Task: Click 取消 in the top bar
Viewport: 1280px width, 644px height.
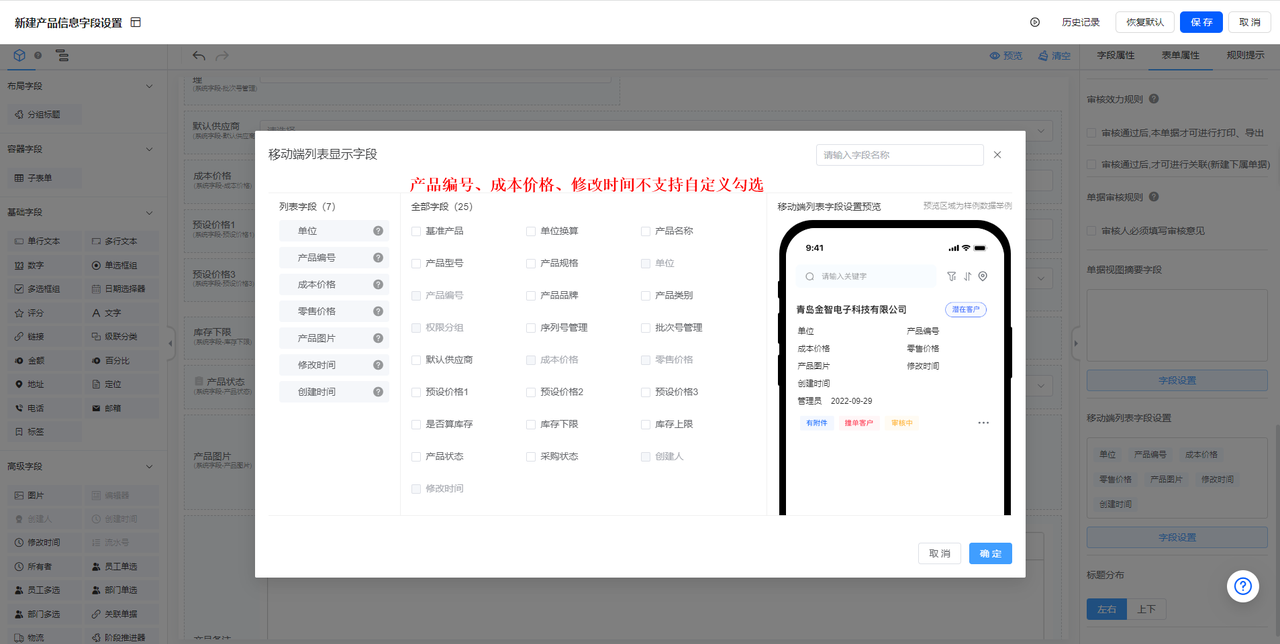Action: [x=1250, y=22]
